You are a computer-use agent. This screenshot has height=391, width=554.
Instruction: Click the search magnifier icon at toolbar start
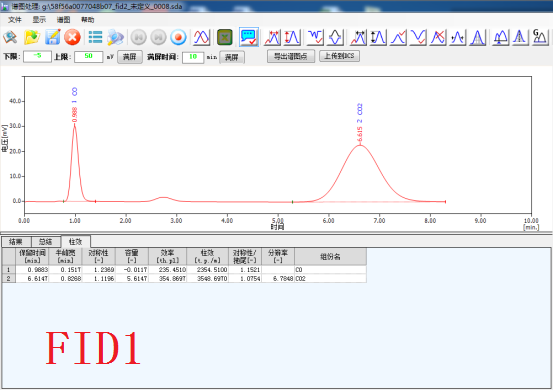(10, 37)
